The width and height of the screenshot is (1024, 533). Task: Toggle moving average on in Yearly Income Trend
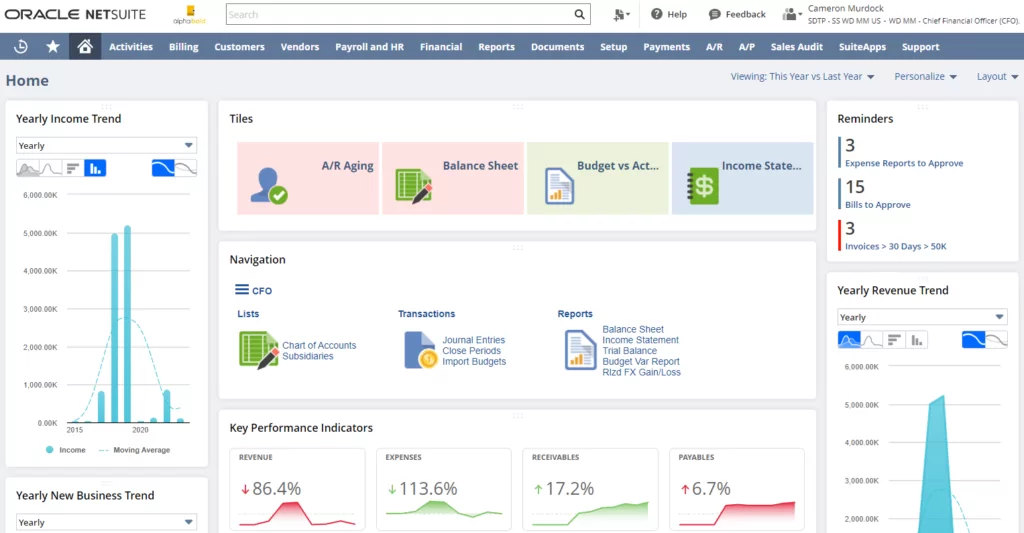point(163,169)
